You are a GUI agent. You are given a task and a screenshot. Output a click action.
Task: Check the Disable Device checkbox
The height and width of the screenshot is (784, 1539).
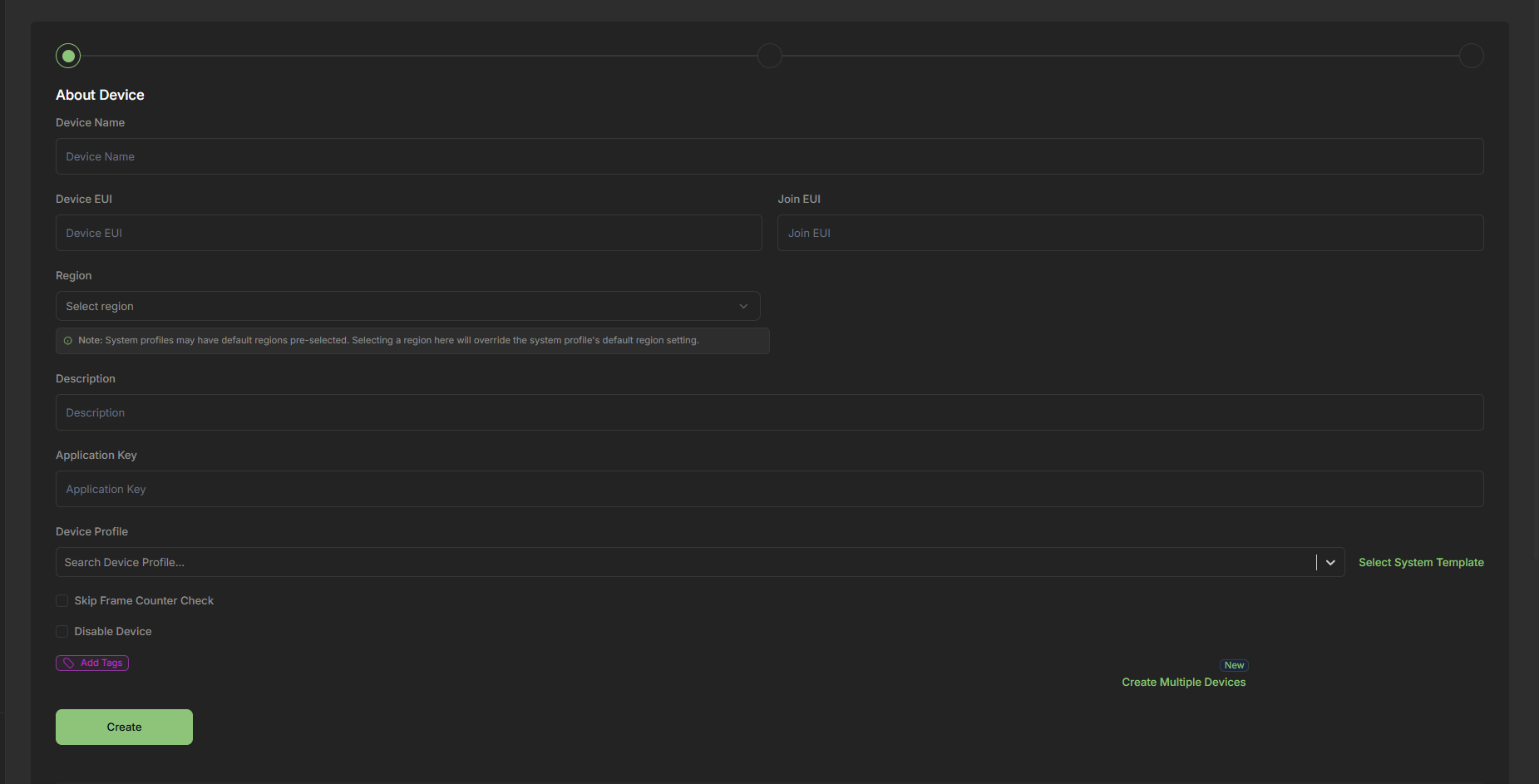pyautogui.click(x=62, y=631)
